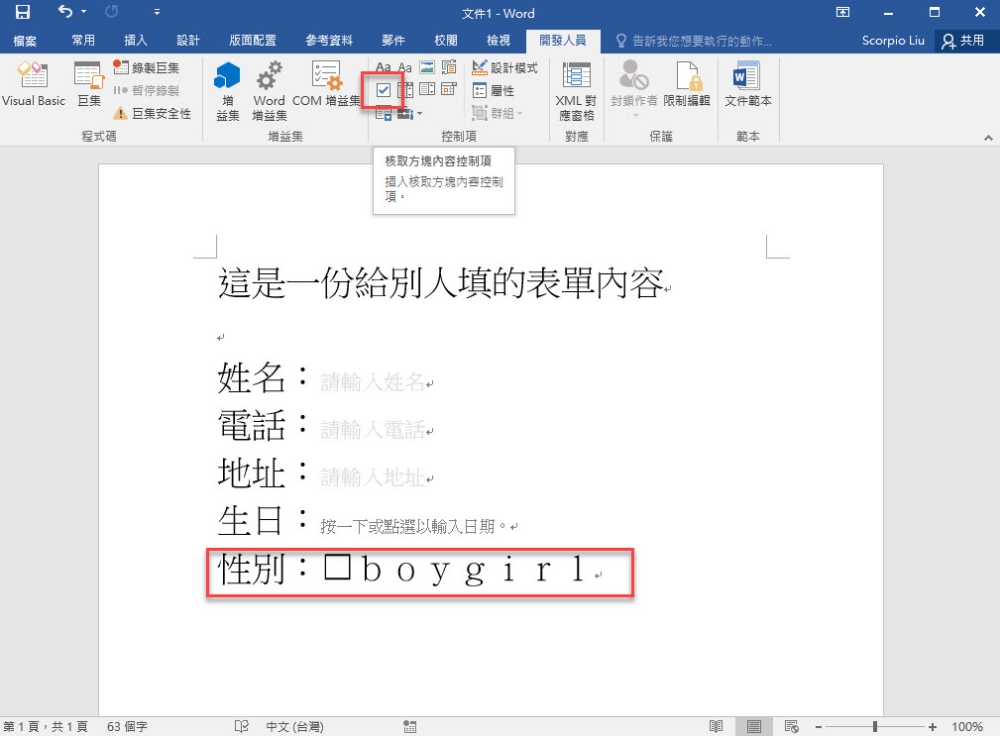Screen dimensions: 1000x736
Task: Save the document
Action: [22, 12]
